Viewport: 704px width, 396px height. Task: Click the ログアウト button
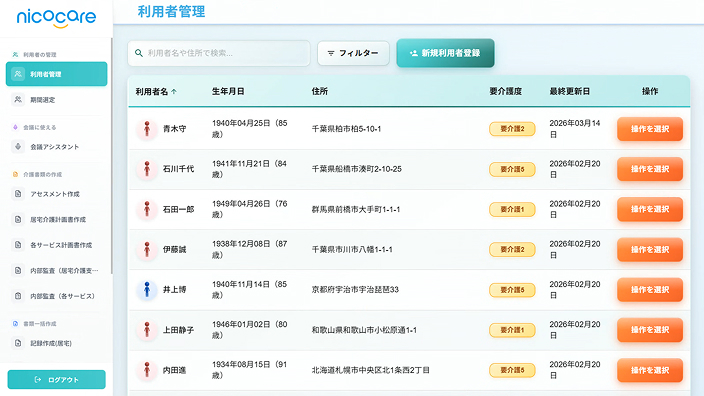click(57, 380)
